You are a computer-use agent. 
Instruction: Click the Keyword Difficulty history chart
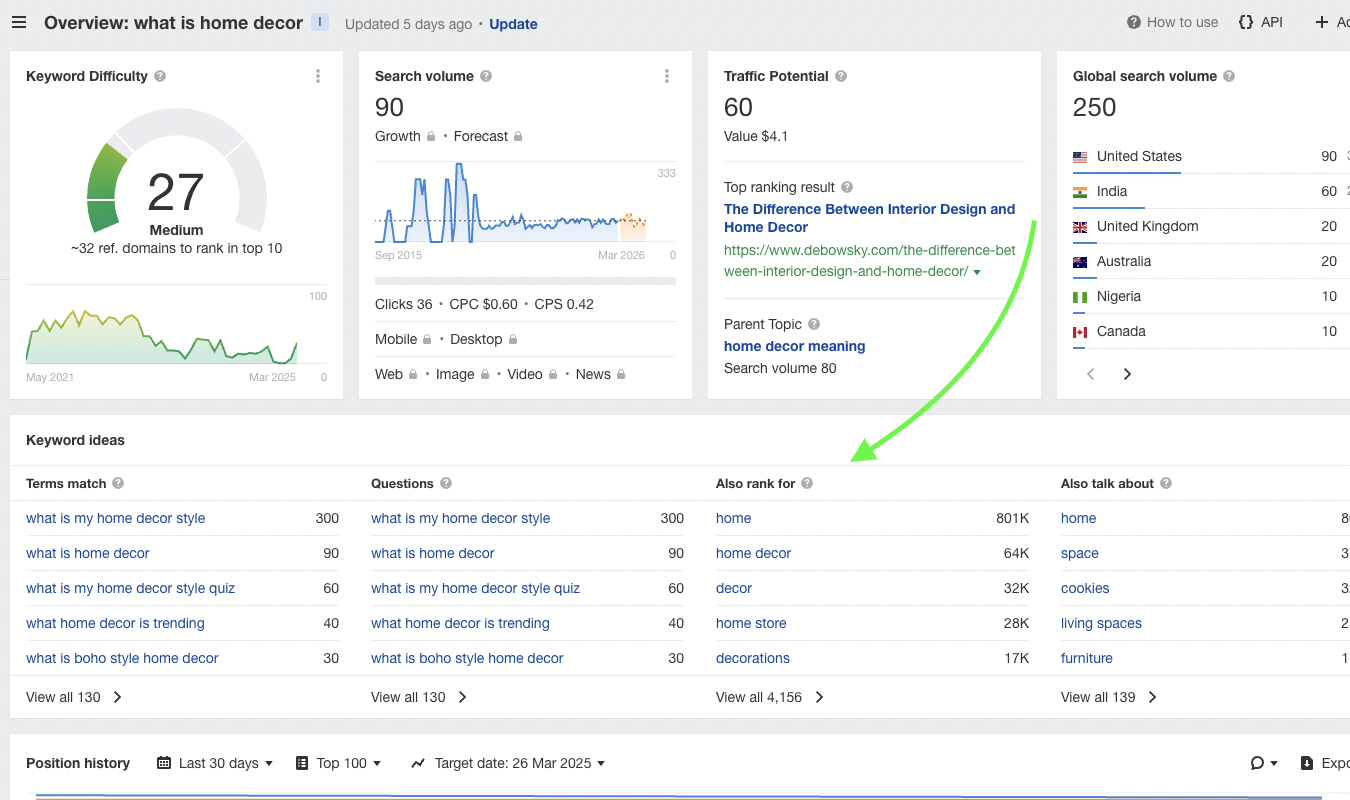(161, 336)
